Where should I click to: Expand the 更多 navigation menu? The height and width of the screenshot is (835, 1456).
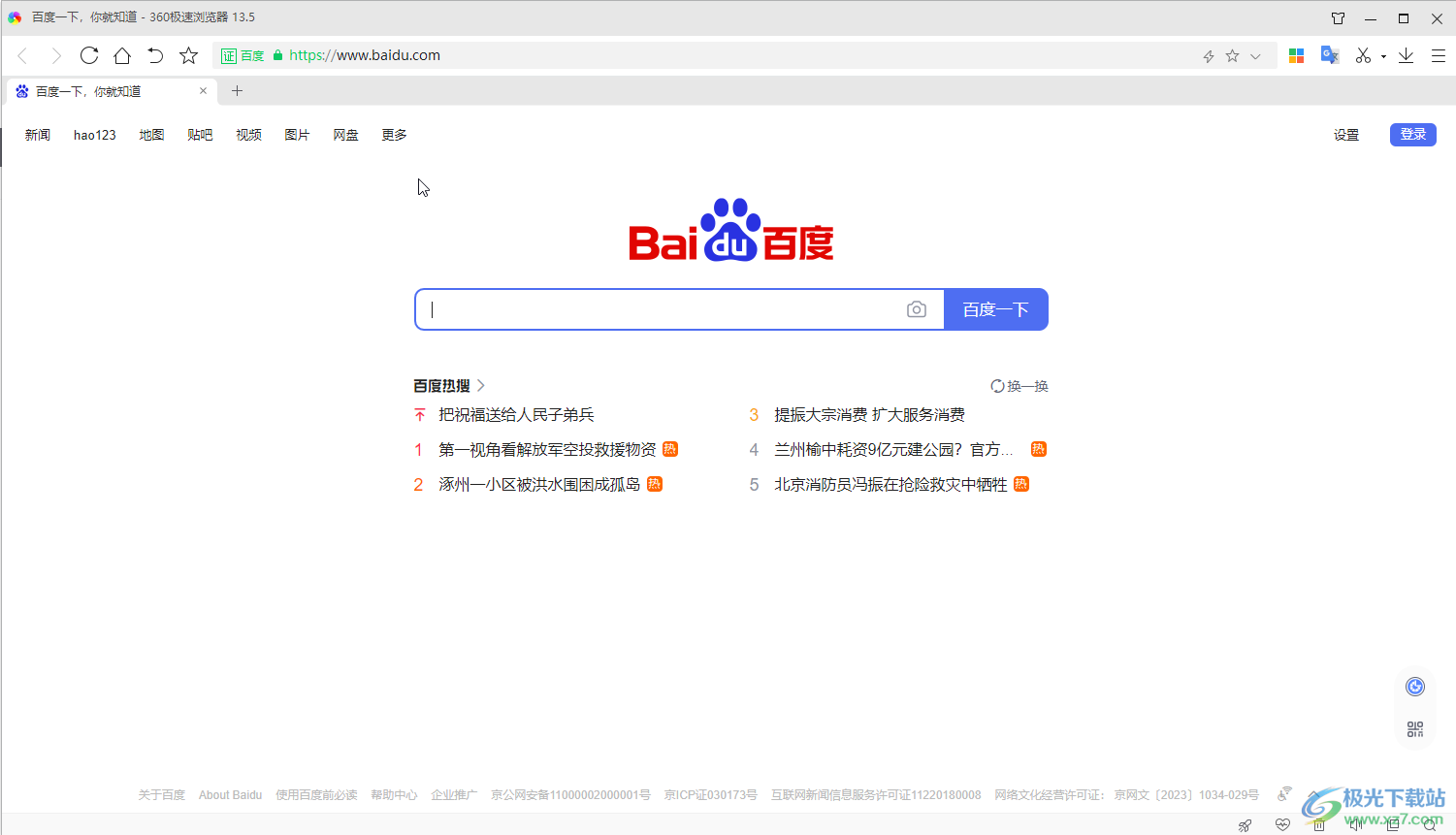(x=394, y=135)
